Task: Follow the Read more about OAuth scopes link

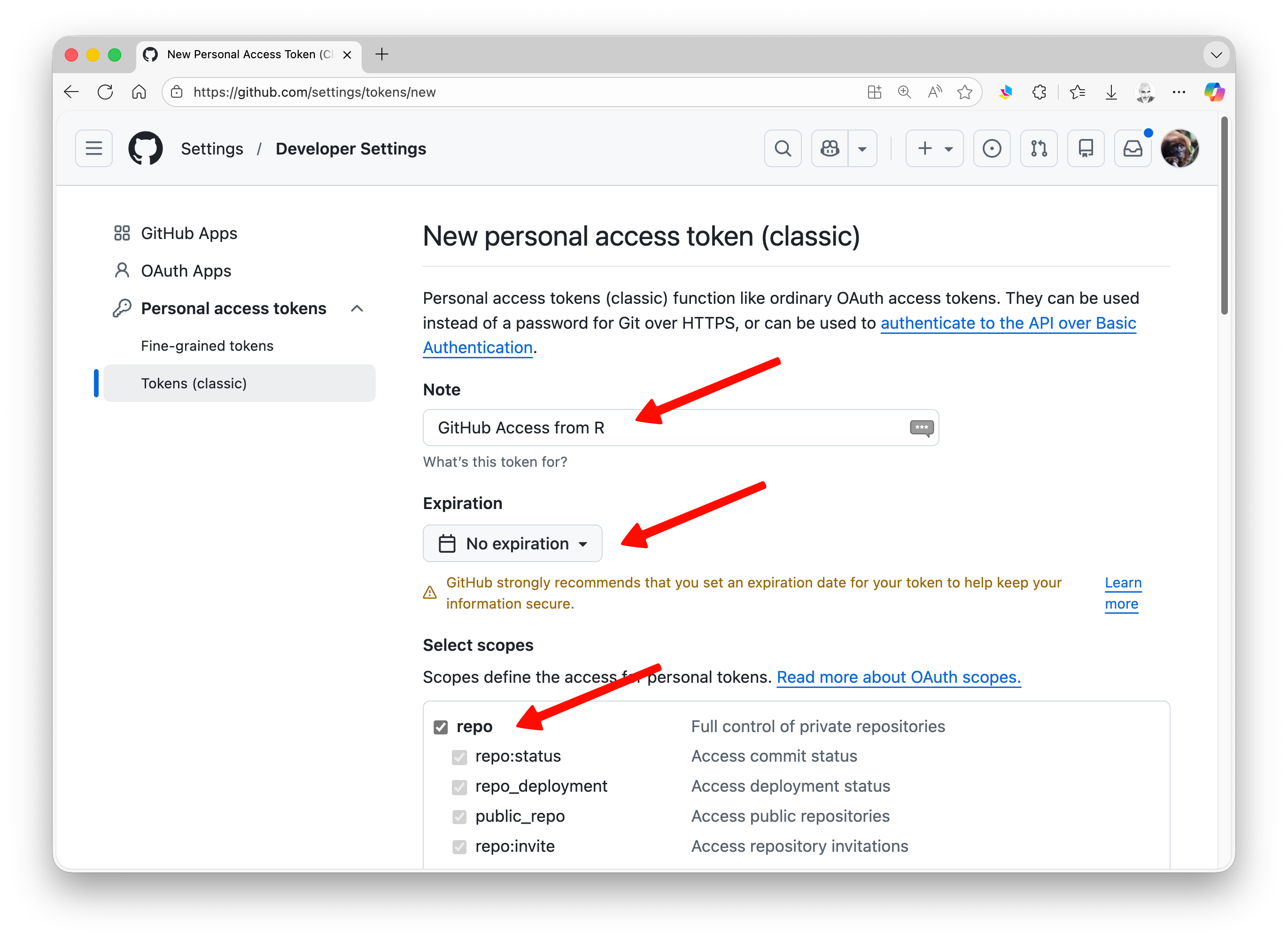Action: pos(899,677)
